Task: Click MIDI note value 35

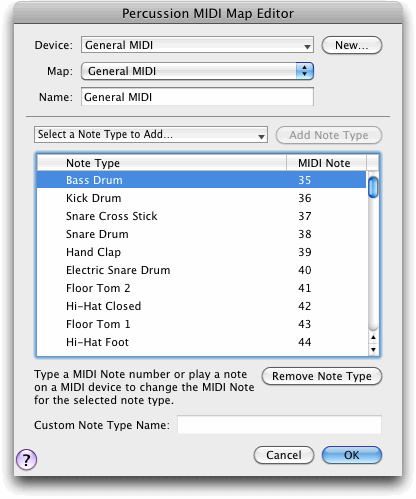Action: tap(305, 180)
